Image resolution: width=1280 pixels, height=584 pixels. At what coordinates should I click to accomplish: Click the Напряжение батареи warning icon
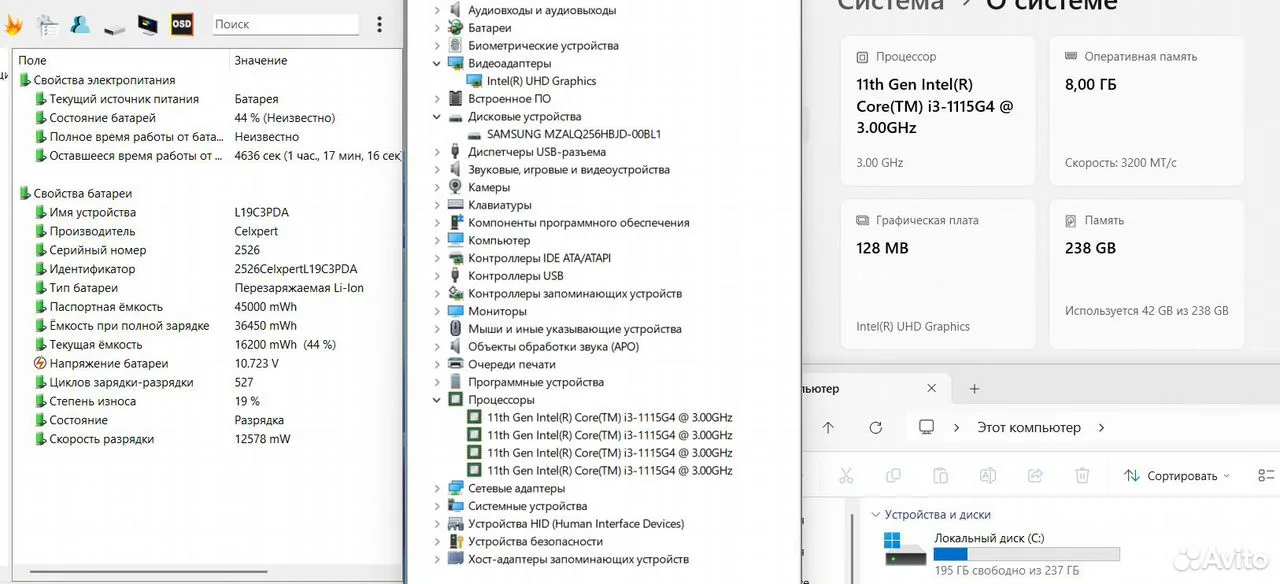point(40,364)
